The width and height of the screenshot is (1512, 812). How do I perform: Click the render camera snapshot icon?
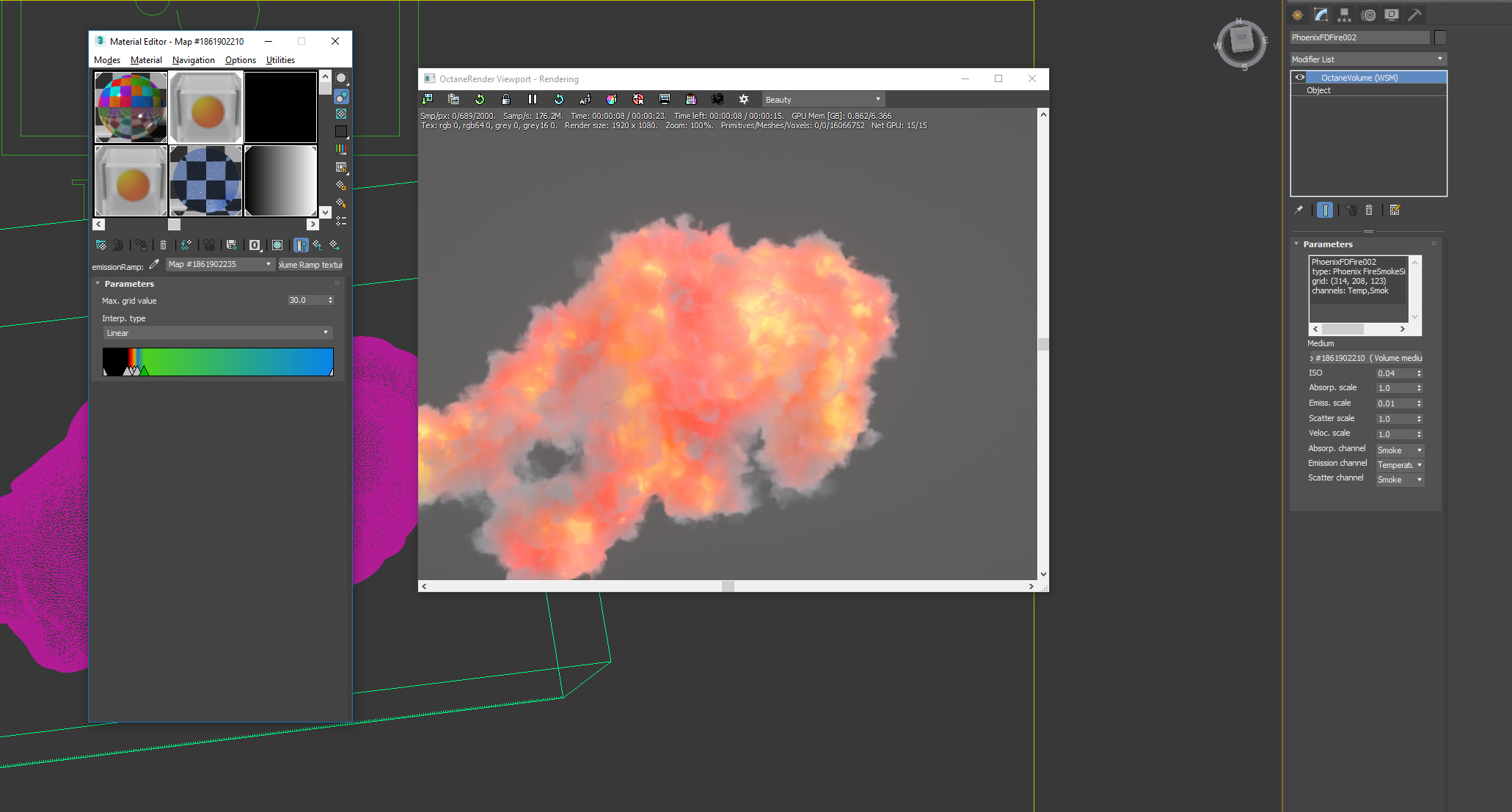pyautogui.click(x=717, y=99)
